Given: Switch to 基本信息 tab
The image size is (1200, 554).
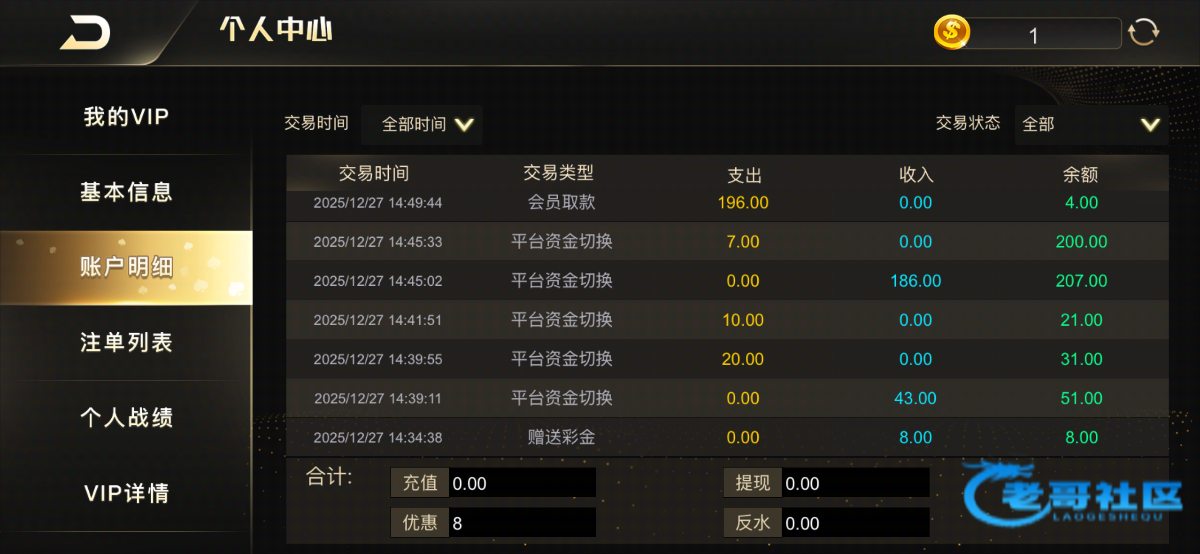Looking at the screenshot, I should click(x=126, y=192).
